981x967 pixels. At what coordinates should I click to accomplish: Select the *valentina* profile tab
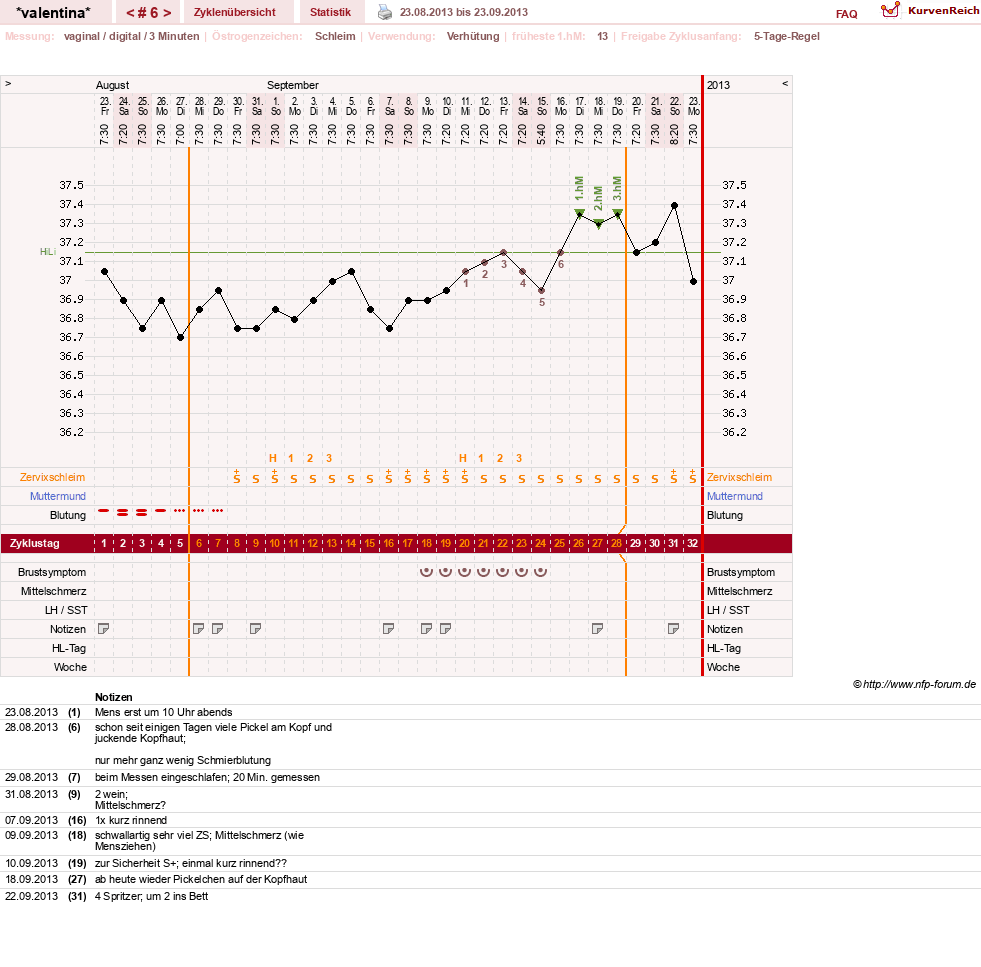53,12
